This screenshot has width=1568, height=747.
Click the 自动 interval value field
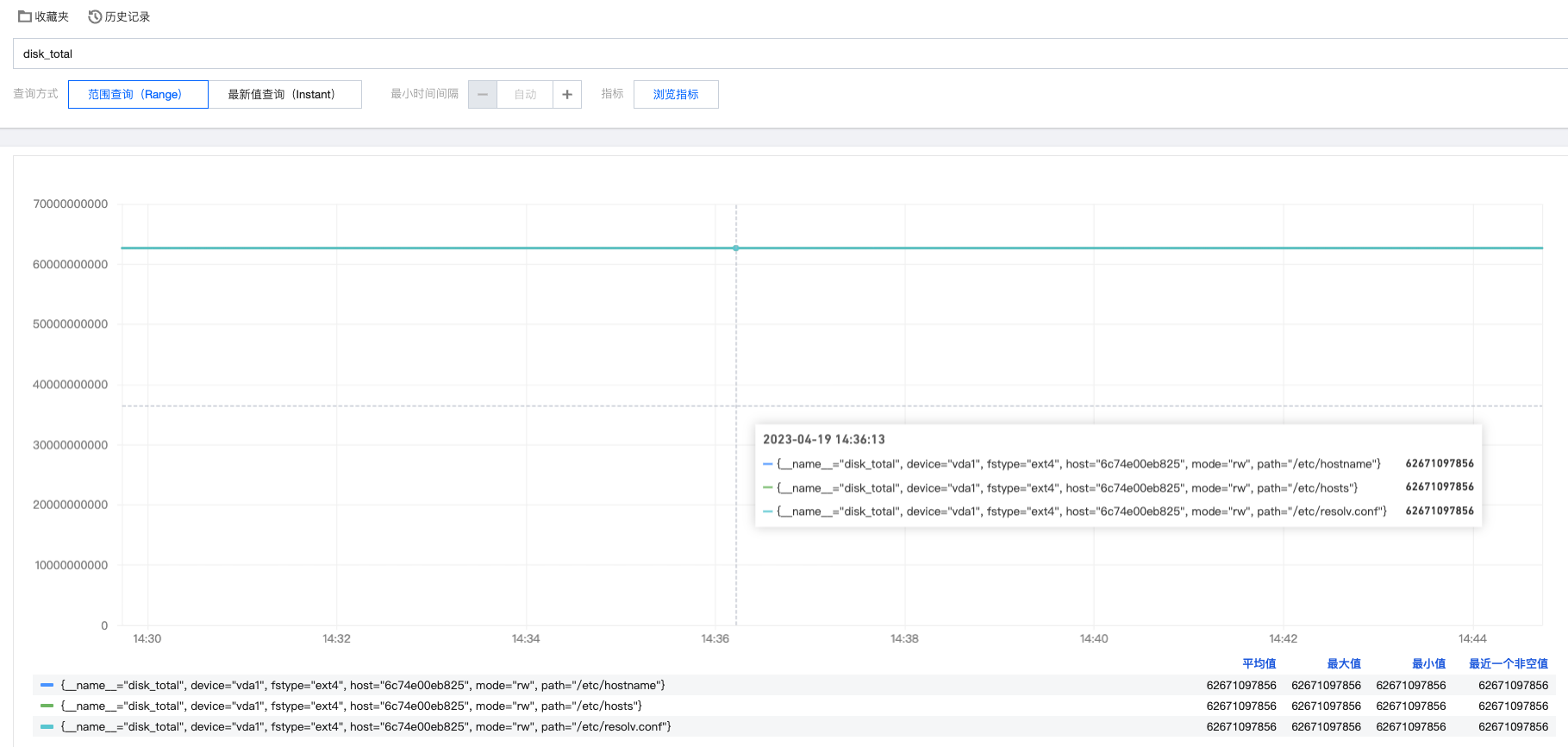[525, 94]
